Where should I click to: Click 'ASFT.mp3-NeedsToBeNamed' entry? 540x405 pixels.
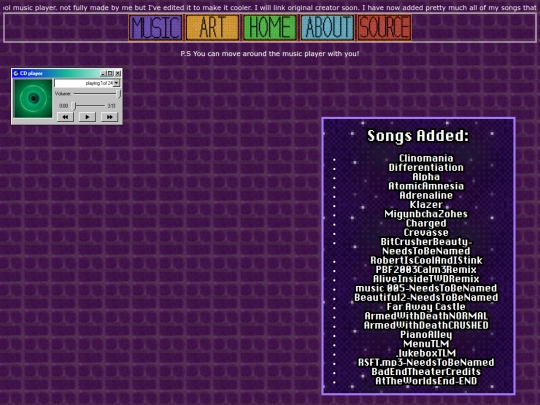tap(426, 363)
